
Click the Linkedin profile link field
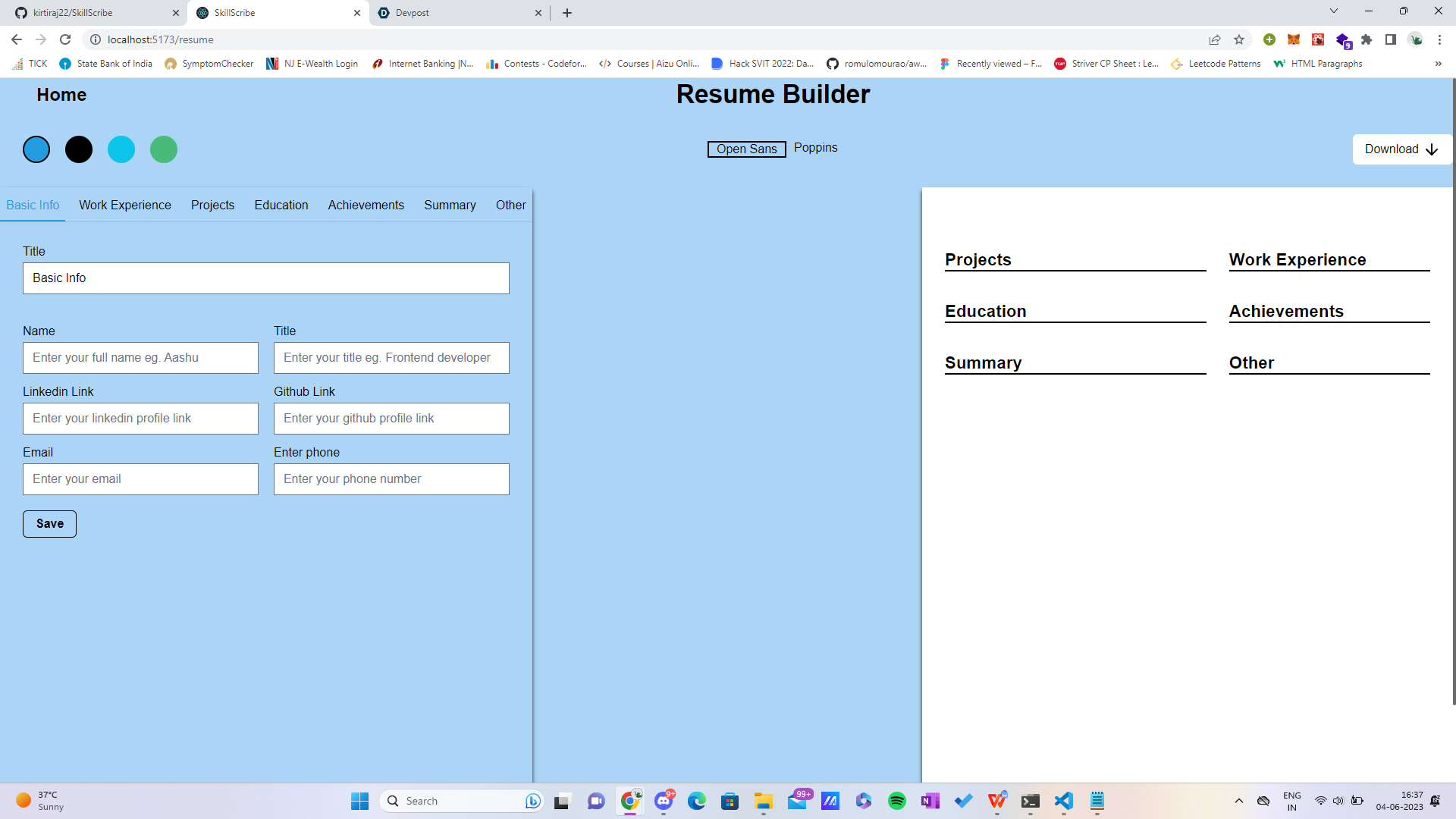pyautogui.click(x=140, y=419)
